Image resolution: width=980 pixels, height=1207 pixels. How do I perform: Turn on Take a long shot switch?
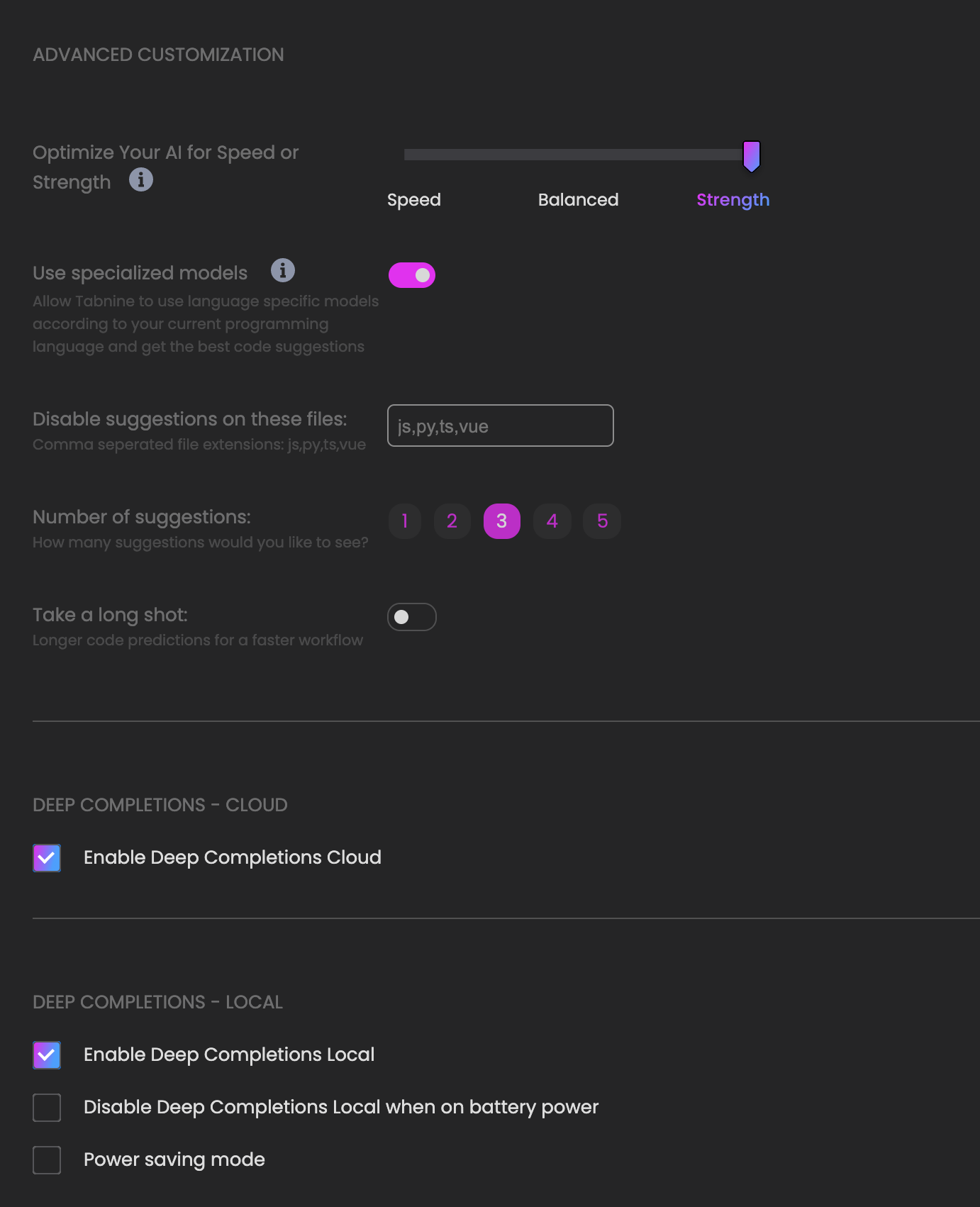[412, 617]
